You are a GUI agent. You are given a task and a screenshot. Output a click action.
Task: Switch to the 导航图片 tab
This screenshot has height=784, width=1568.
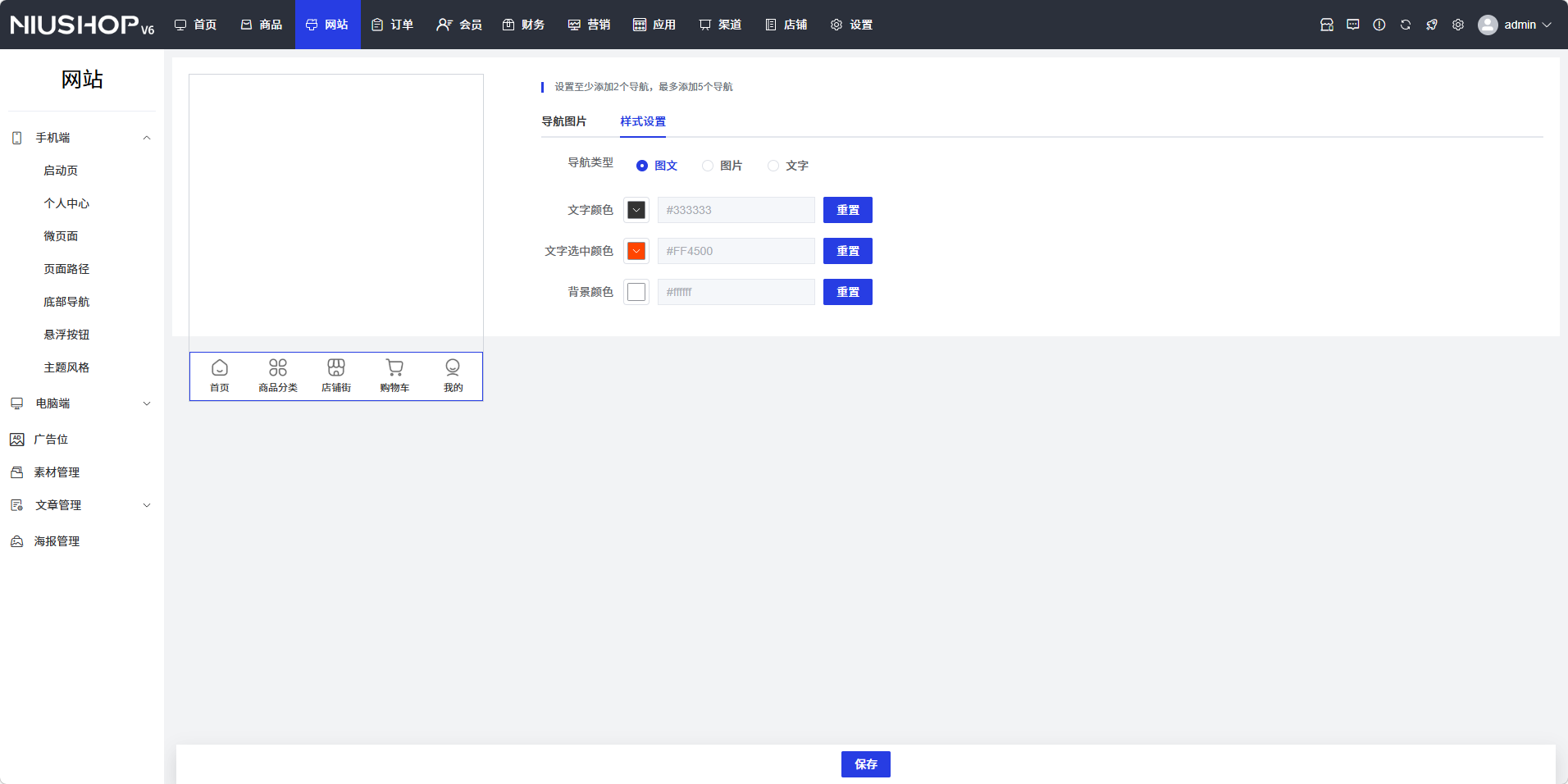point(563,121)
